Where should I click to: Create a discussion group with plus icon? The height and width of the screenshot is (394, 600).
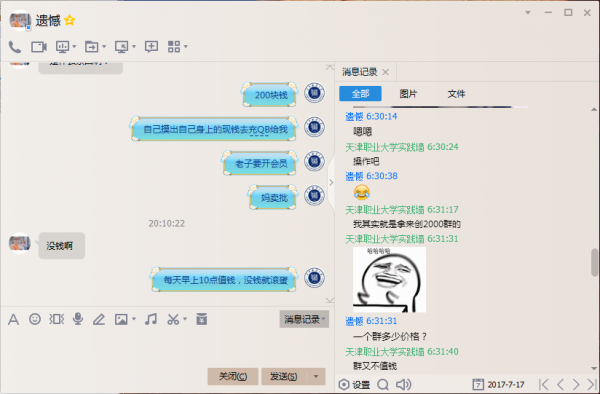(x=152, y=47)
